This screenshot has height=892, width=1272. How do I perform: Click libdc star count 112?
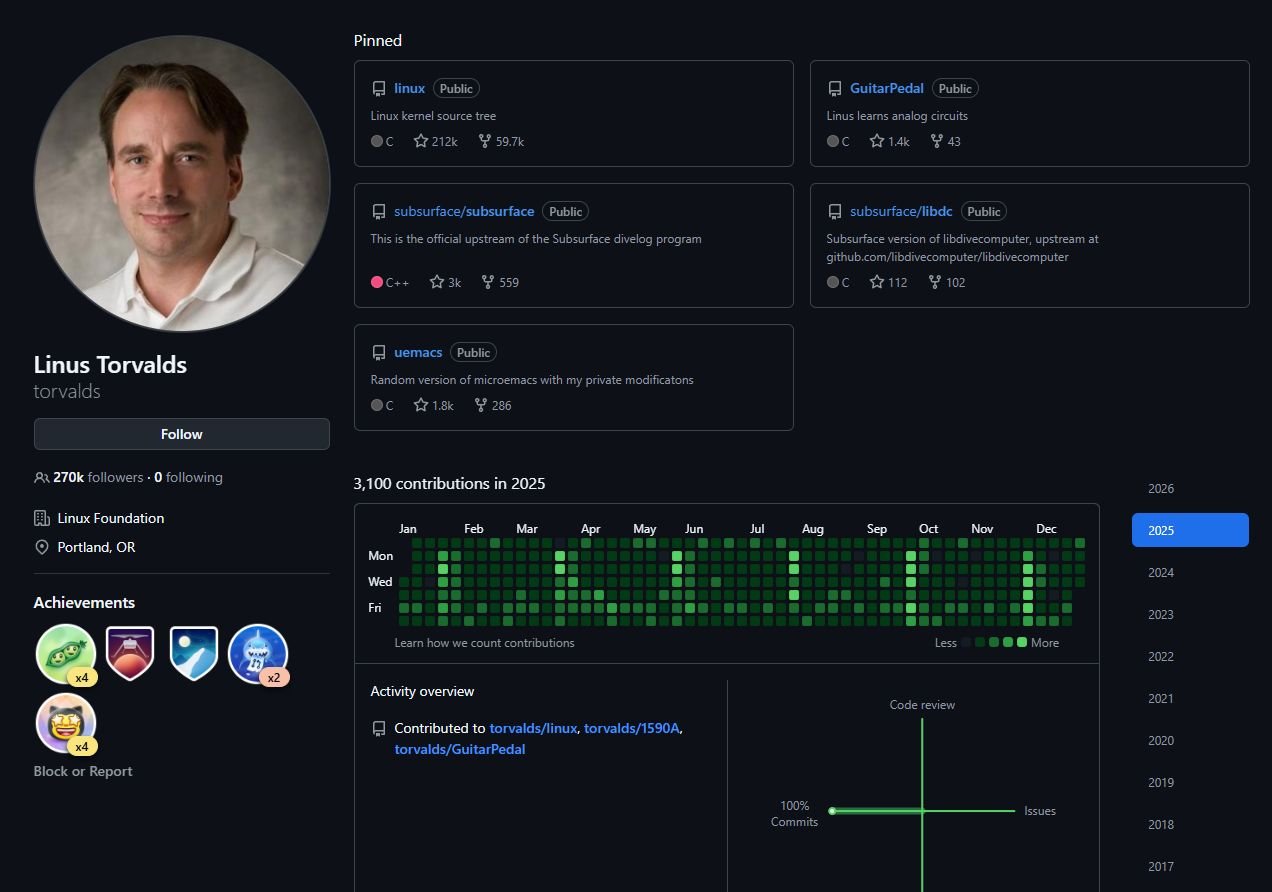(x=889, y=282)
